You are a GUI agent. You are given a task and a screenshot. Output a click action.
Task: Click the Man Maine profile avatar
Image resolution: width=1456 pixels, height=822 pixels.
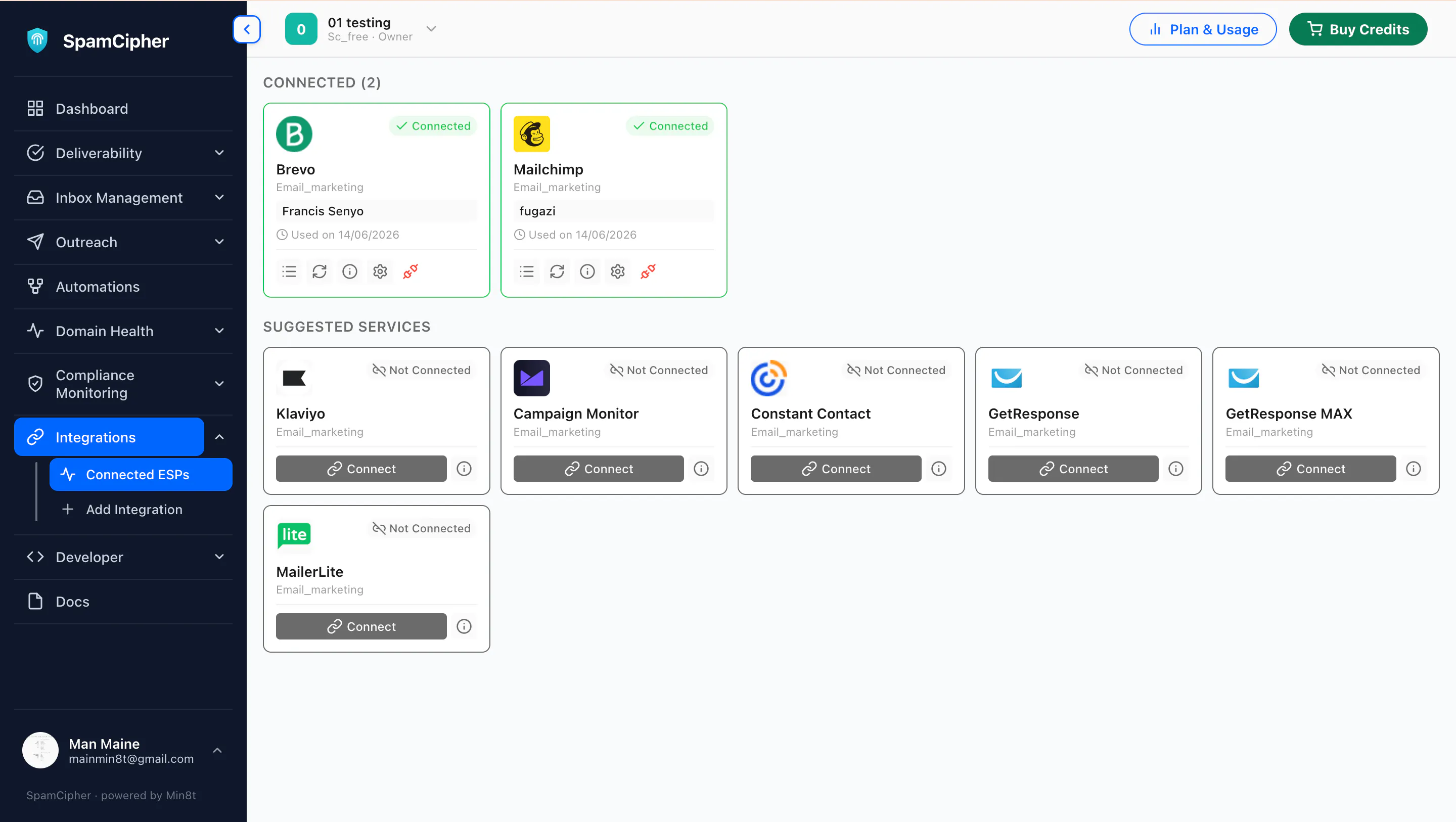(40, 750)
